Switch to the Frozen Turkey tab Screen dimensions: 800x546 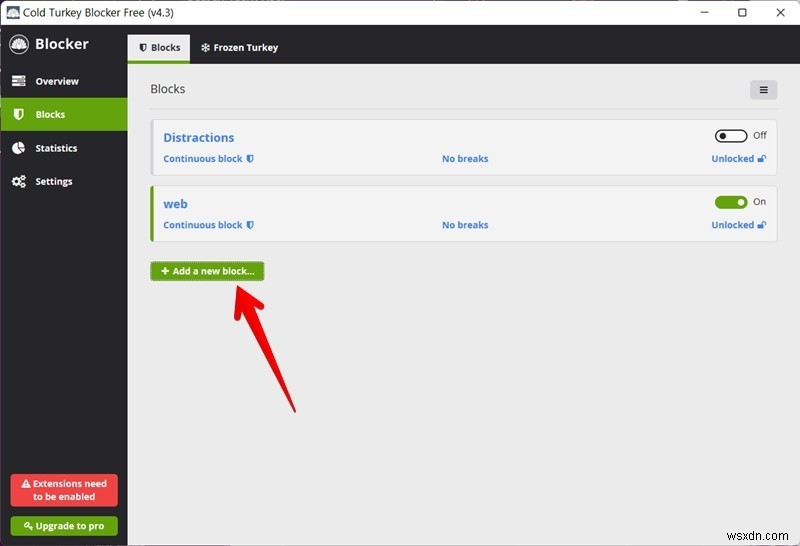click(239, 47)
